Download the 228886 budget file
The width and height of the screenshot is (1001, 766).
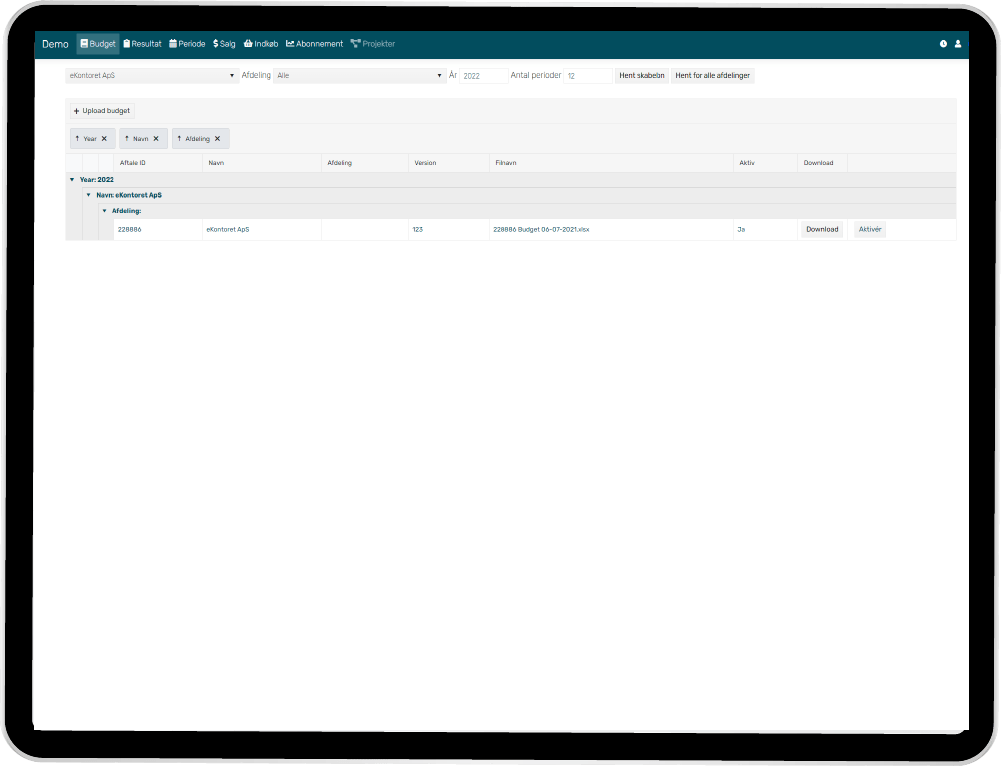pos(822,230)
